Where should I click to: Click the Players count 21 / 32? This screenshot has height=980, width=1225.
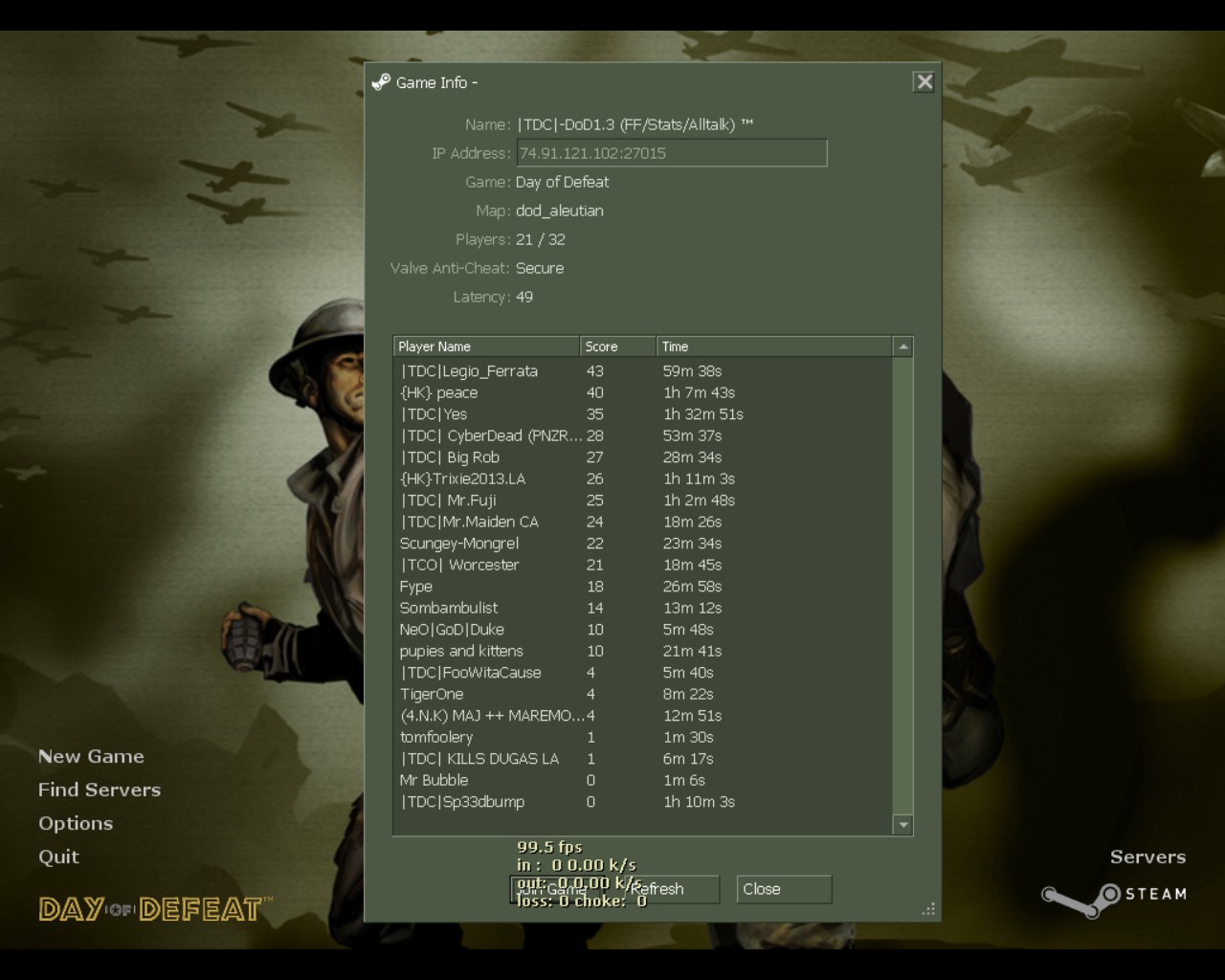pyautogui.click(x=541, y=239)
